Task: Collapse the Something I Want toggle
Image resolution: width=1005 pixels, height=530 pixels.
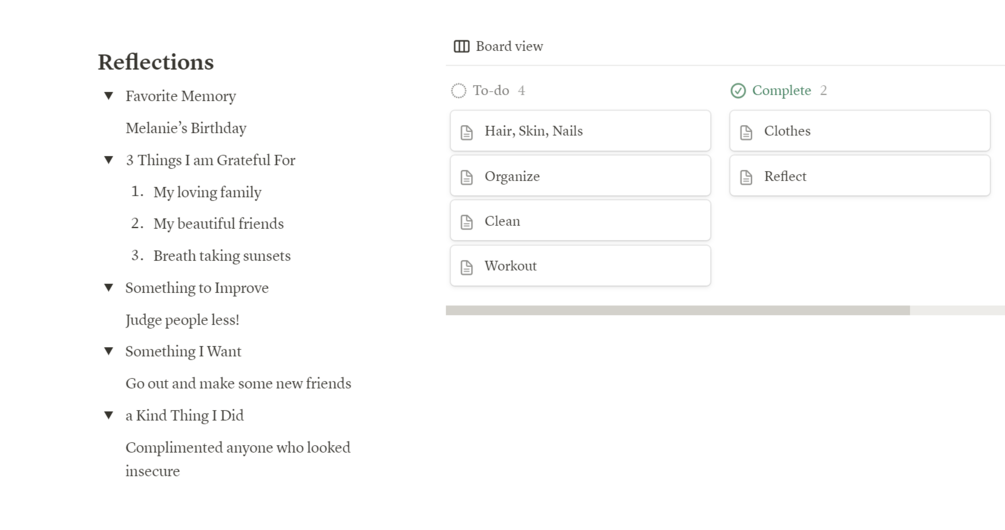Action: [109, 352]
